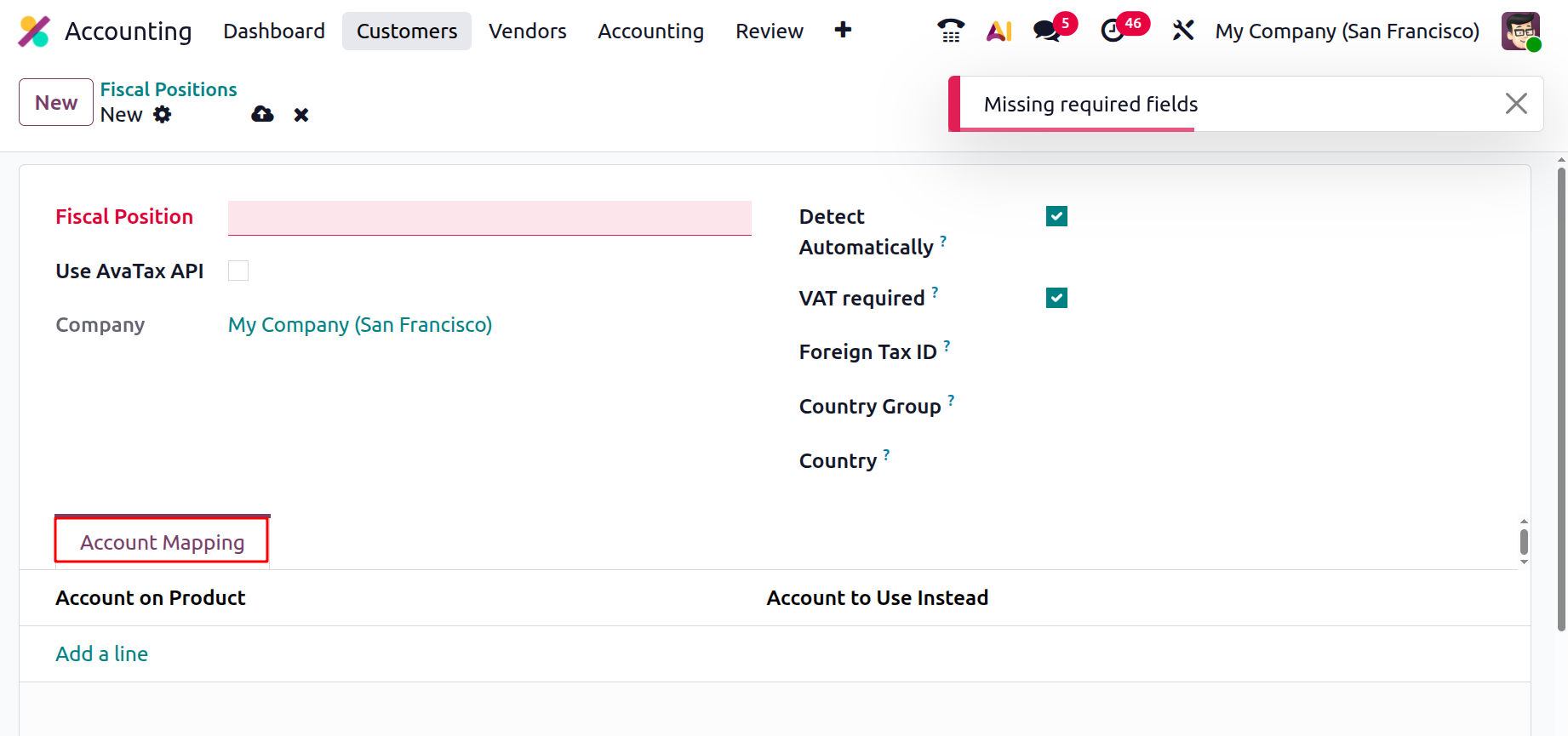Viewport: 1568px width, 736px height.
Task: Open the AI assistant icon
Action: click(x=999, y=31)
